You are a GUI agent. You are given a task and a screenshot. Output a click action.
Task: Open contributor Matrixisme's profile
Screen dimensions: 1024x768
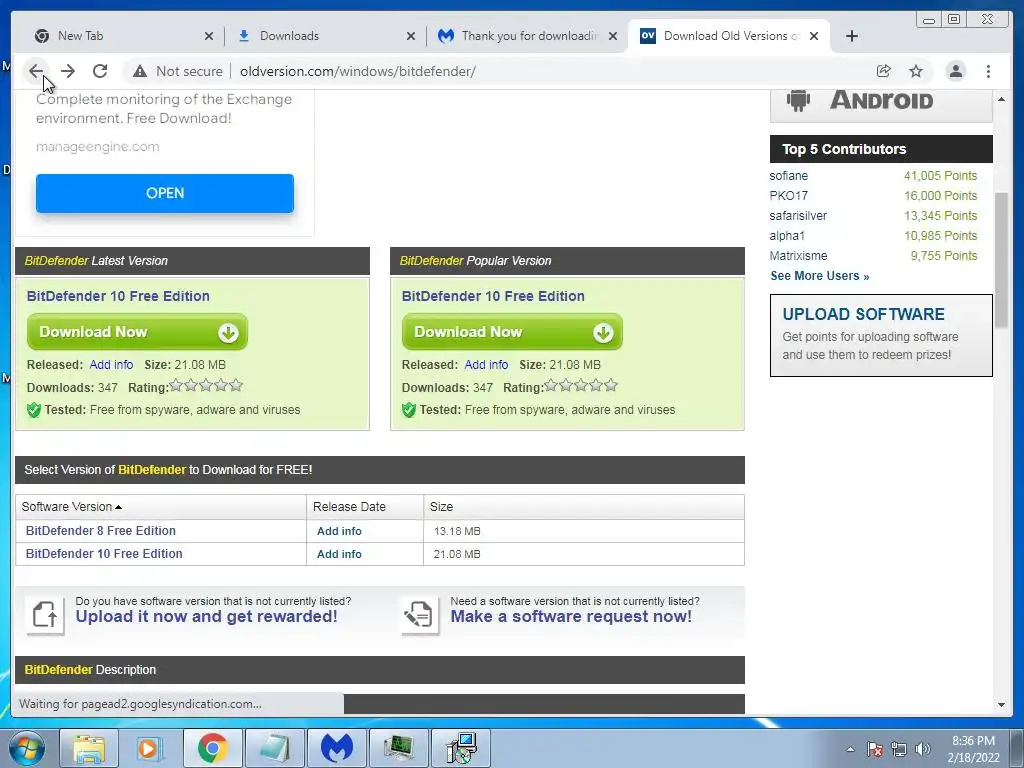pos(798,256)
